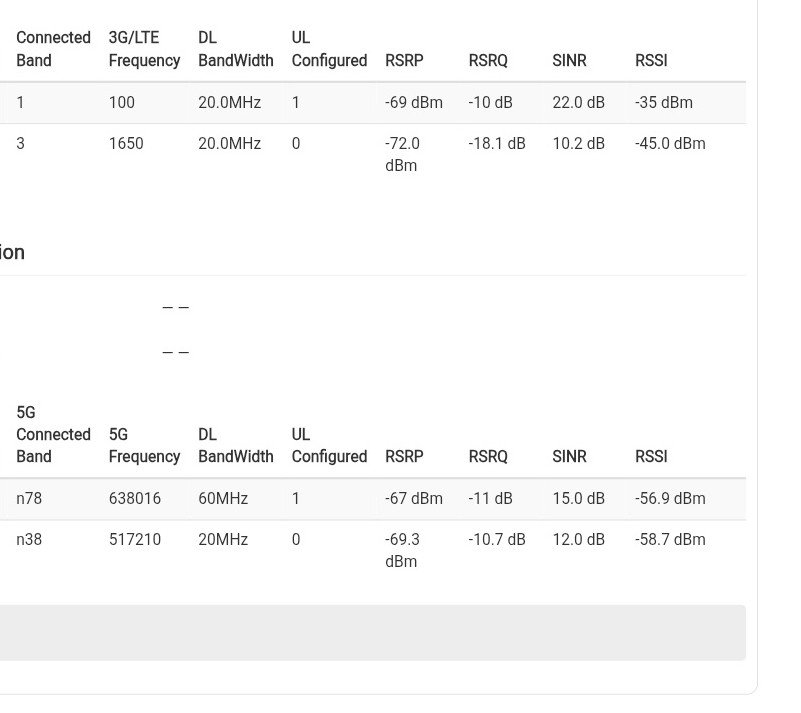Click the -72.0 dBm RSRP value
Image resolution: width=801 pixels, height=713 pixels.
(x=402, y=154)
